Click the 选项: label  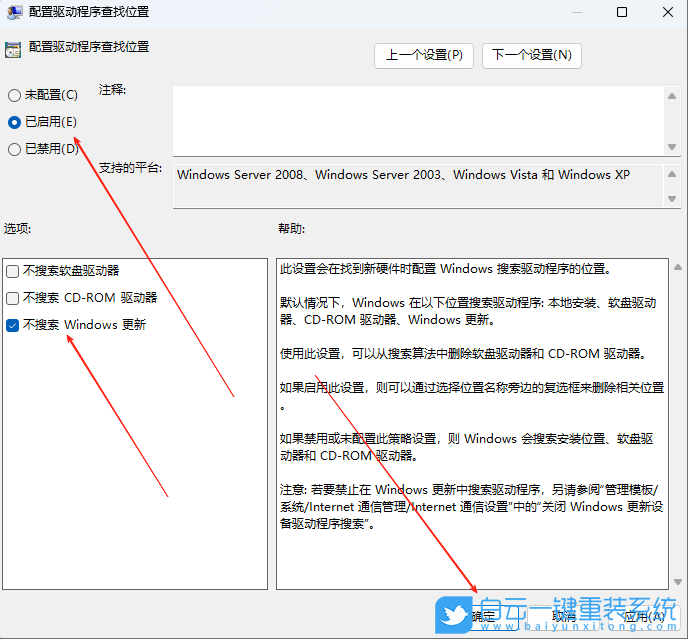18,228
